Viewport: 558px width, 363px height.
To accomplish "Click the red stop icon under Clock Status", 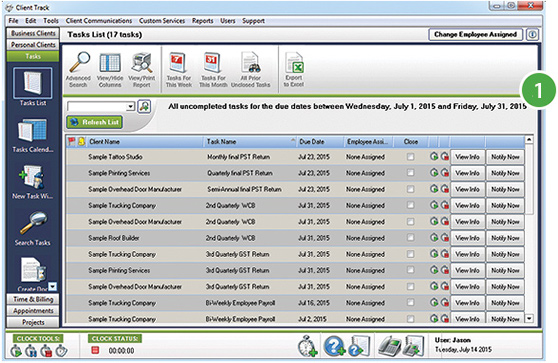I will [95, 350].
